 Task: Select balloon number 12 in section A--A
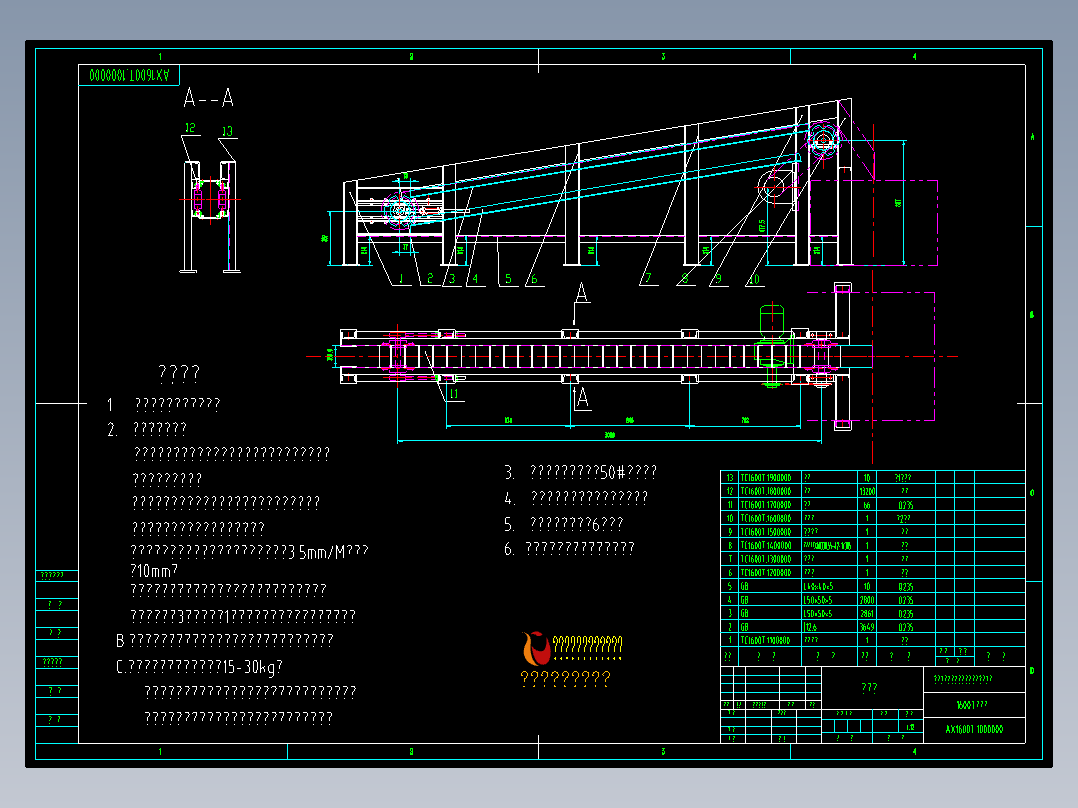click(190, 127)
